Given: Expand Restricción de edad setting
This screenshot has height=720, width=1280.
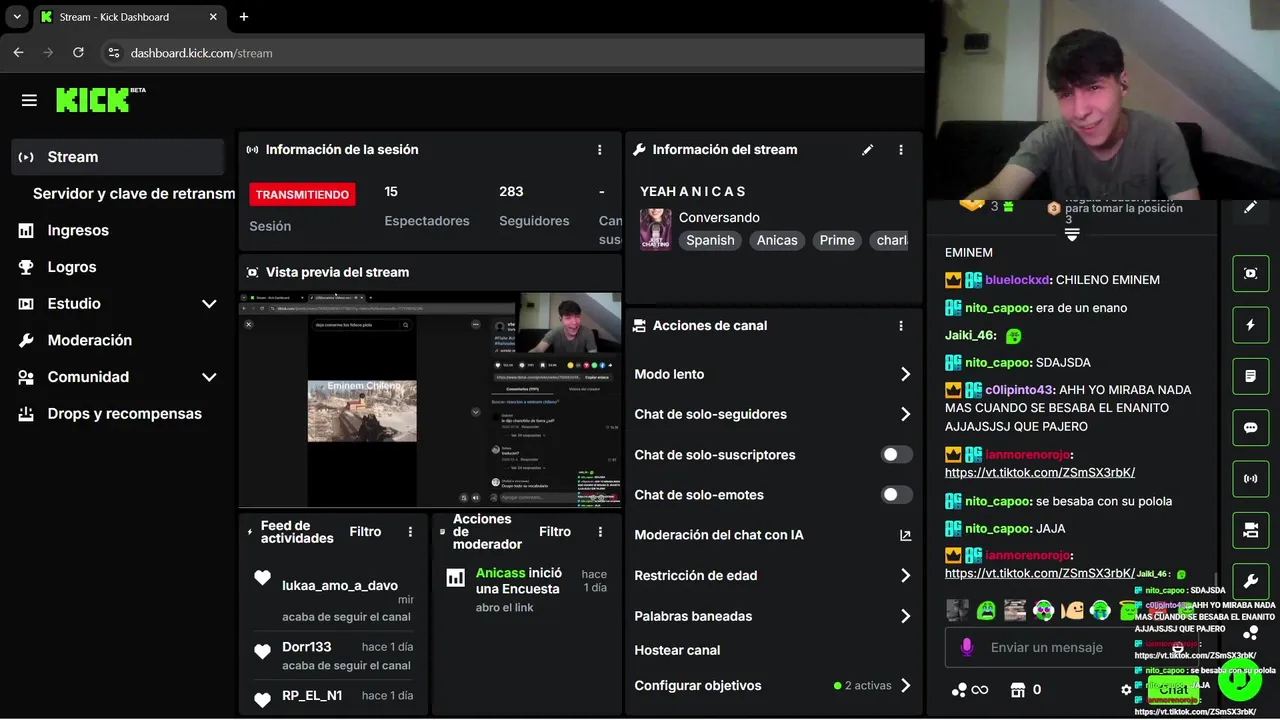Looking at the screenshot, I should click(x=905, y=576).
